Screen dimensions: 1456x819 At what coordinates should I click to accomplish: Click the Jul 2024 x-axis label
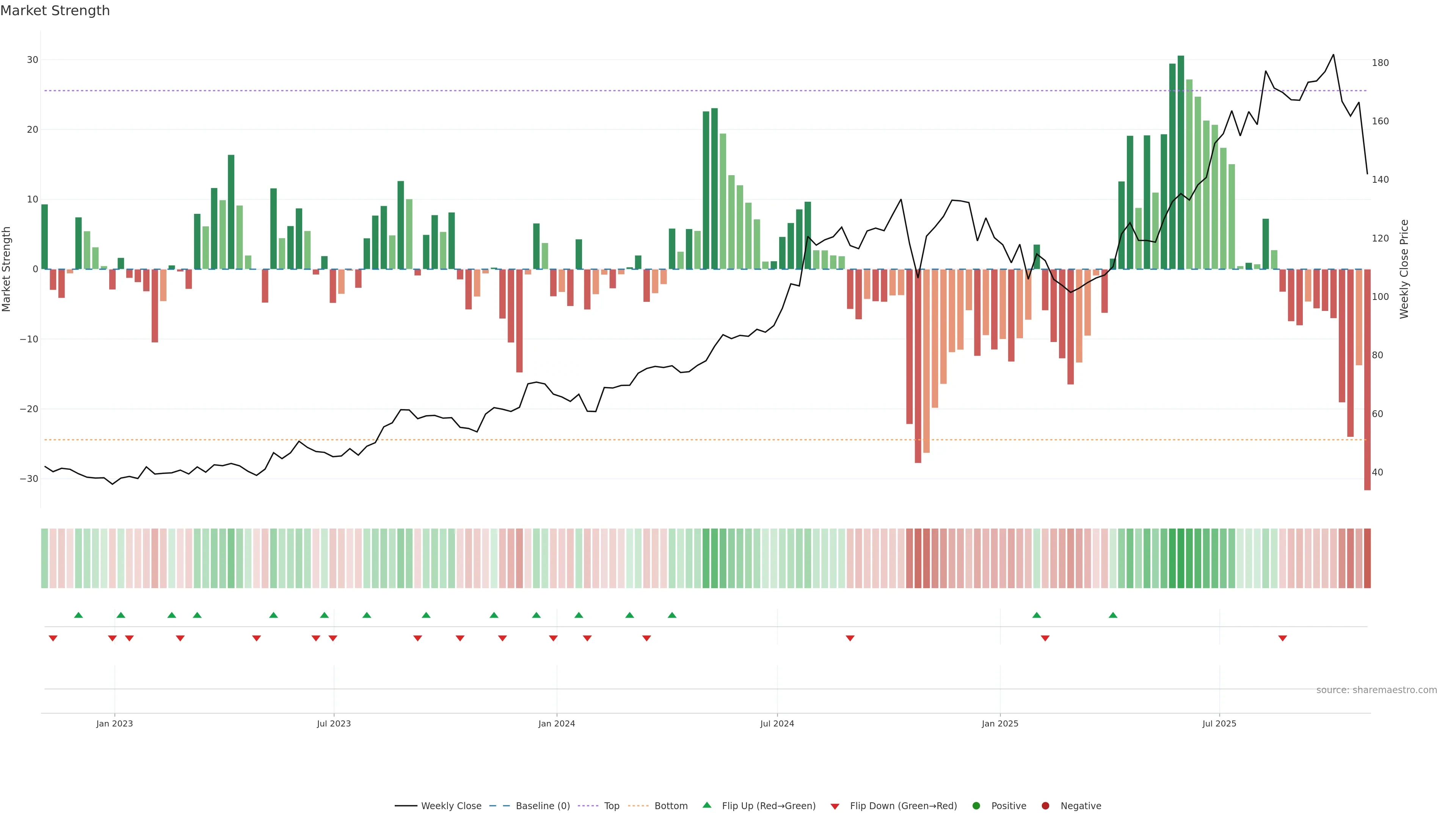[777, 723]
